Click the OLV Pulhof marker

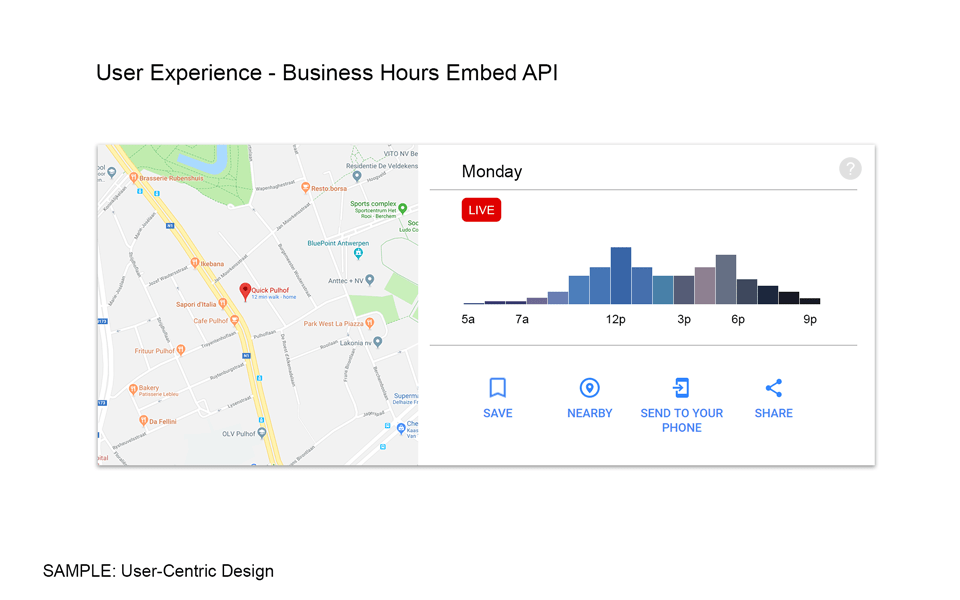tap(262, 432)
